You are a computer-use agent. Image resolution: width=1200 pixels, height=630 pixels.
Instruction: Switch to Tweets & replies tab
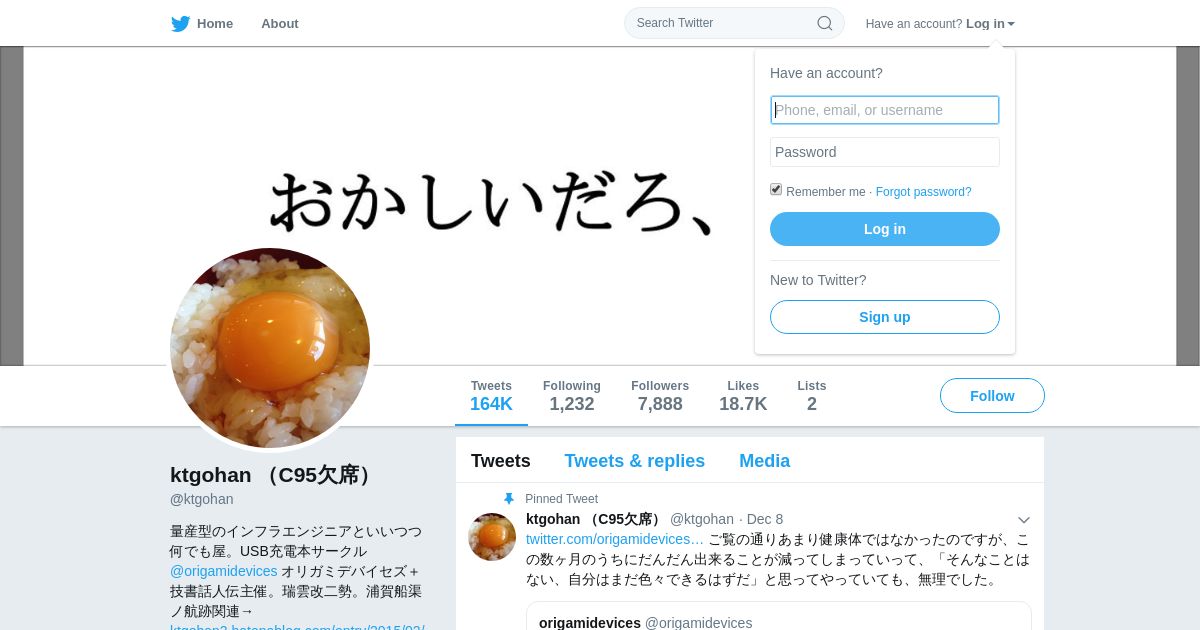[x=635, y=461]
